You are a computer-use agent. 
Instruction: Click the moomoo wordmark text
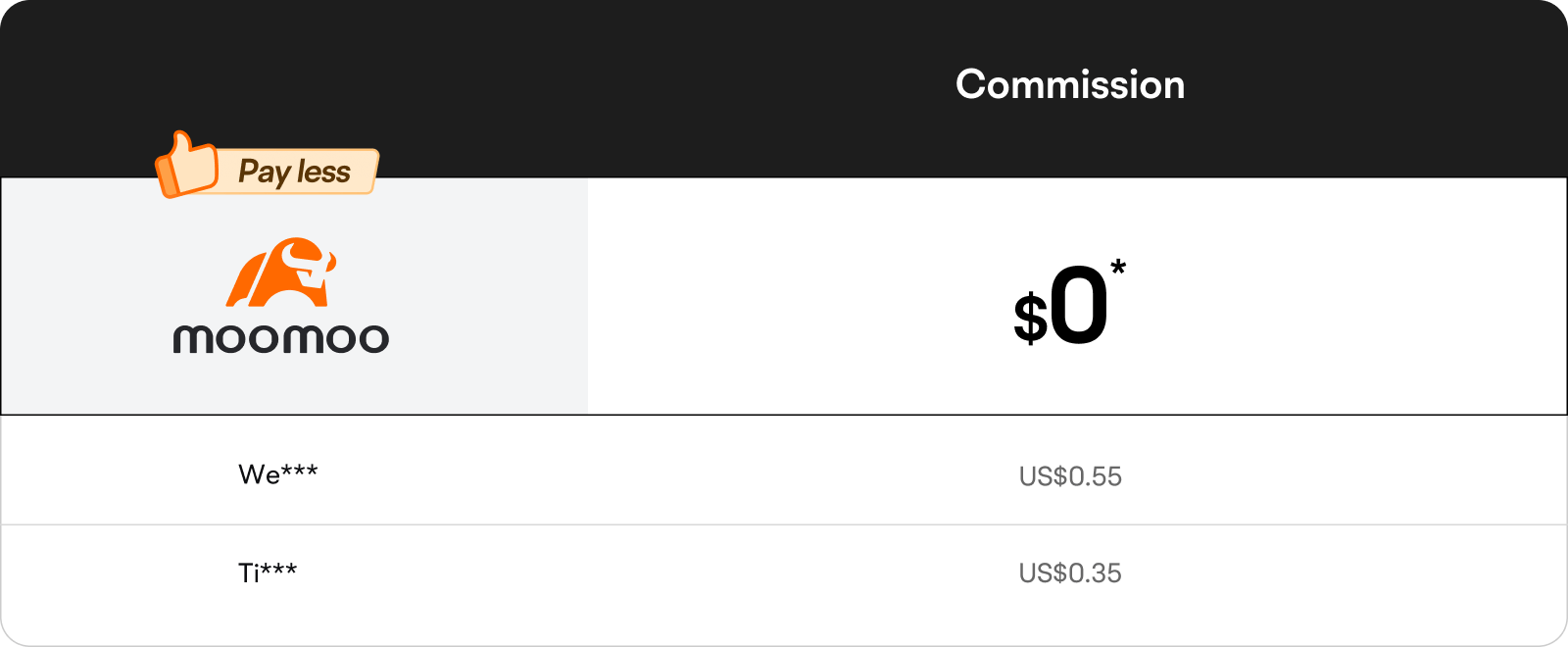coord(281,339)
